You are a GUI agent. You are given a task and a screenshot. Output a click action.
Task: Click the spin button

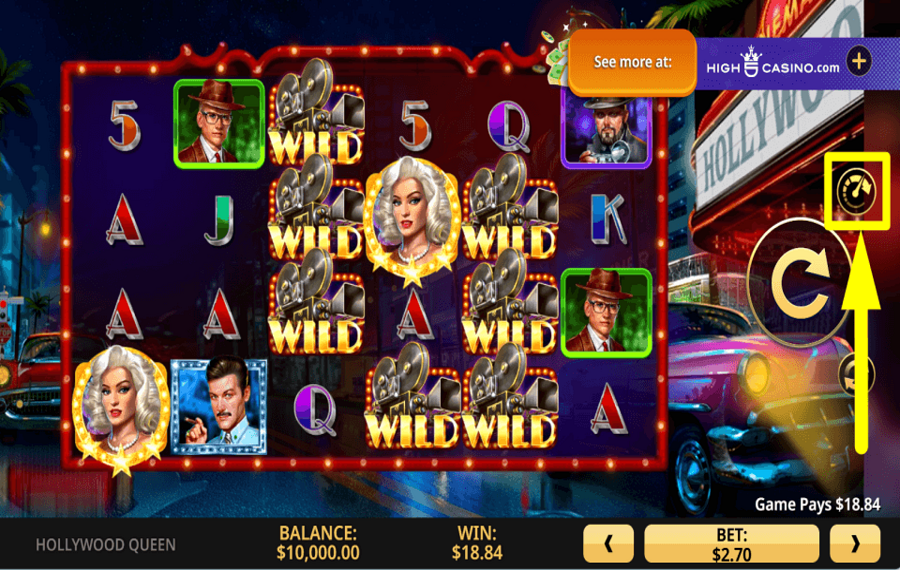pos(800,282)
